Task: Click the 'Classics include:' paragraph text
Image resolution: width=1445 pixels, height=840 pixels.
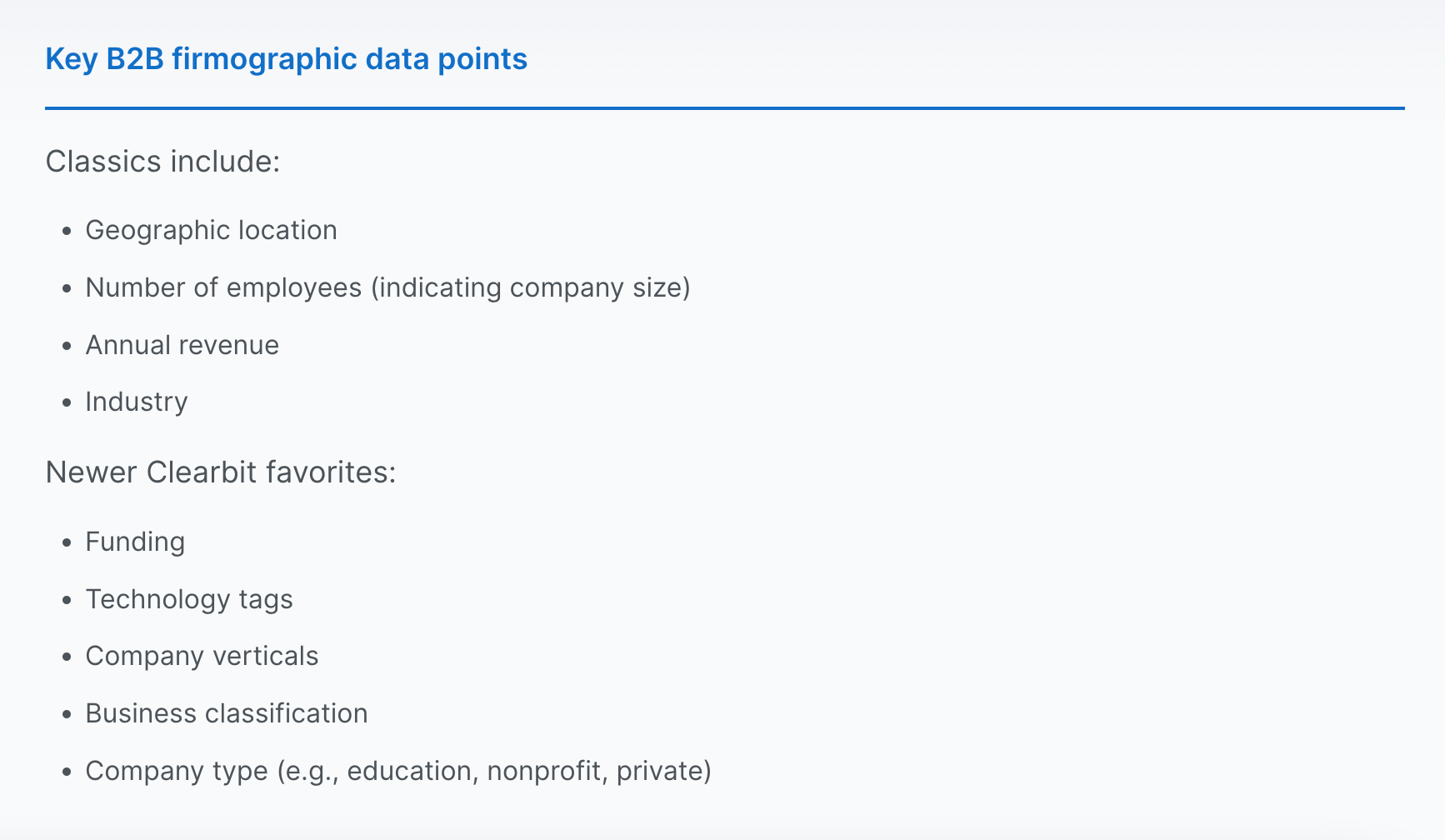Action: point(162,162)
